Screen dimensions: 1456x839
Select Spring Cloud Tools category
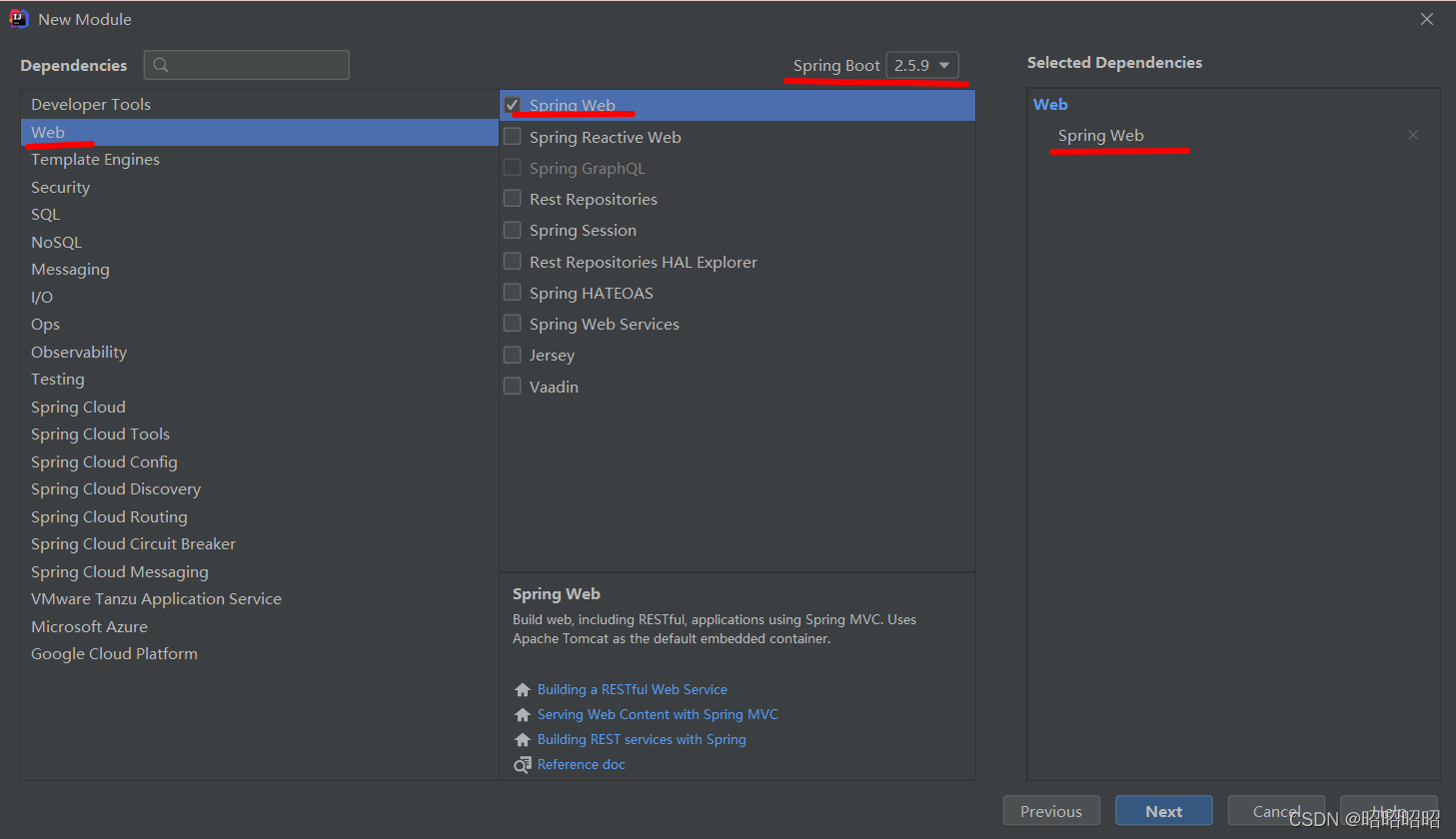[x=259, y=434]
